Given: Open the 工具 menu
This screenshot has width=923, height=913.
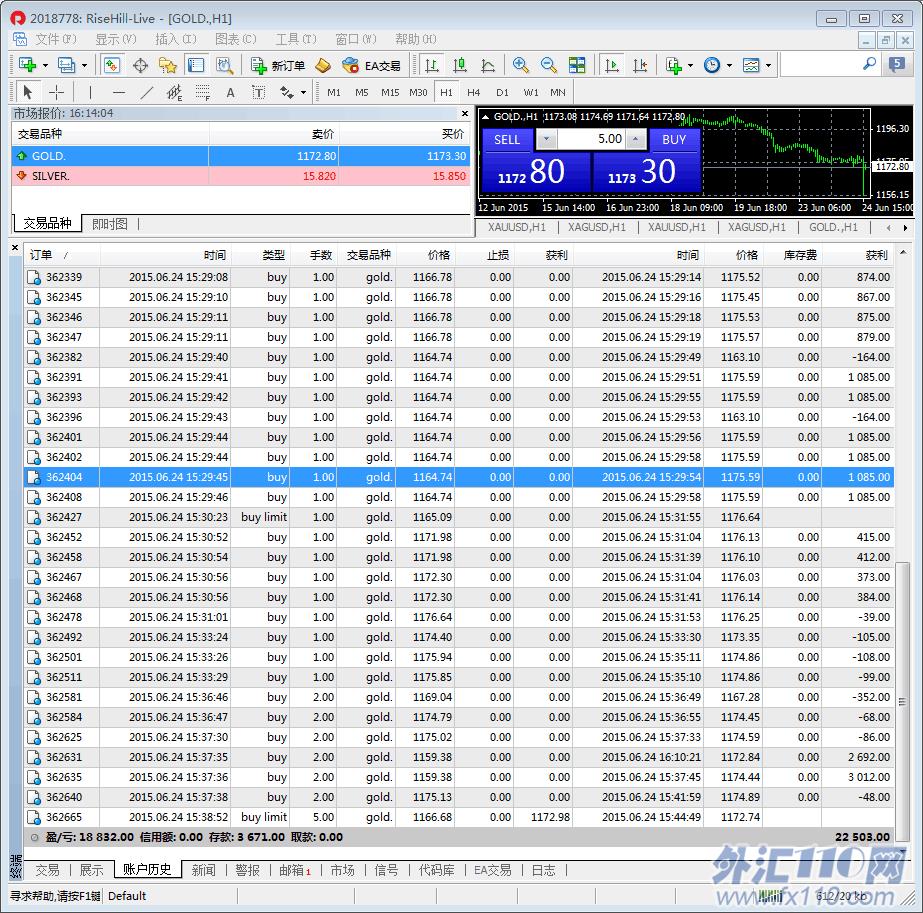Looking at the screenshot, I should [x=296, y=39].
